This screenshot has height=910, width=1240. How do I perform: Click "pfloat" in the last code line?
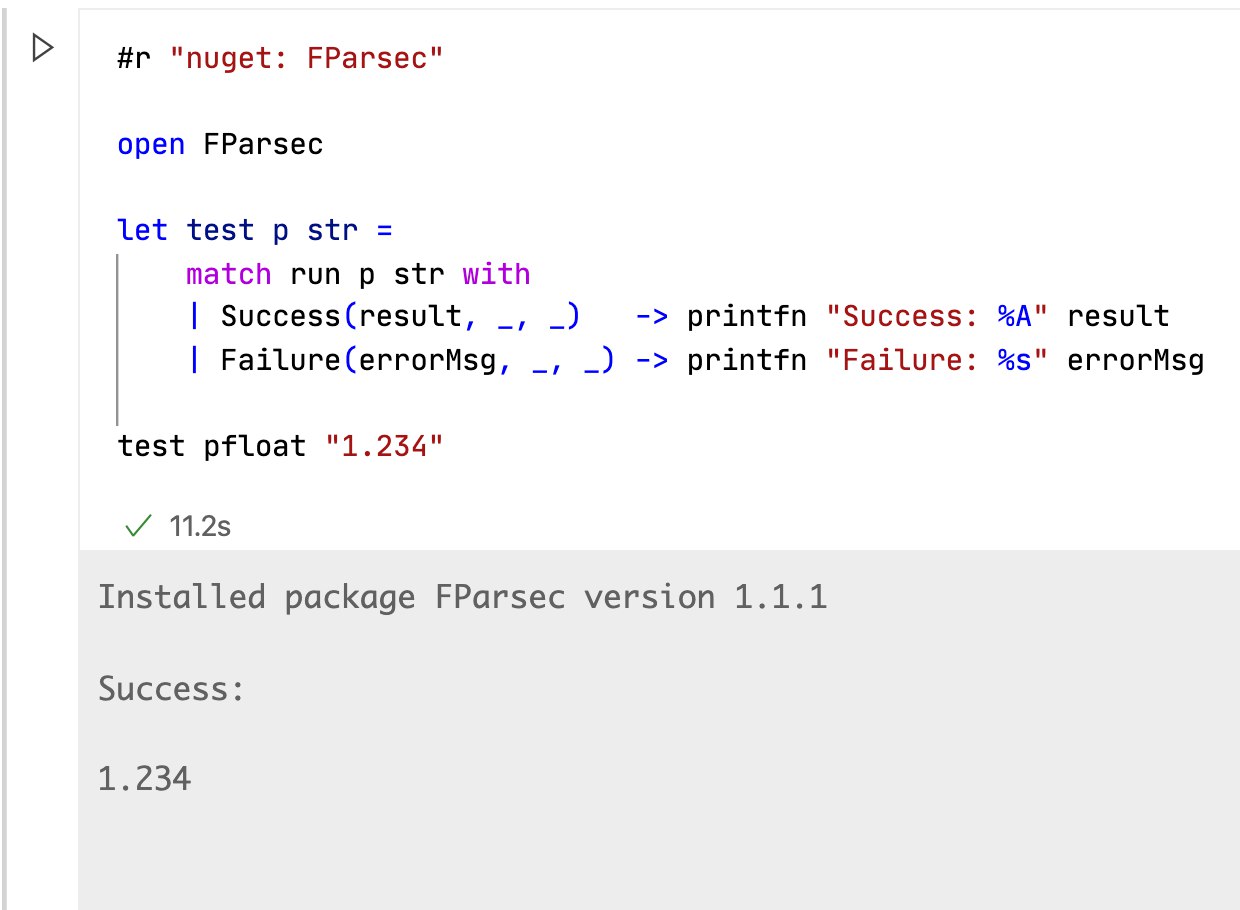point(254,446)
